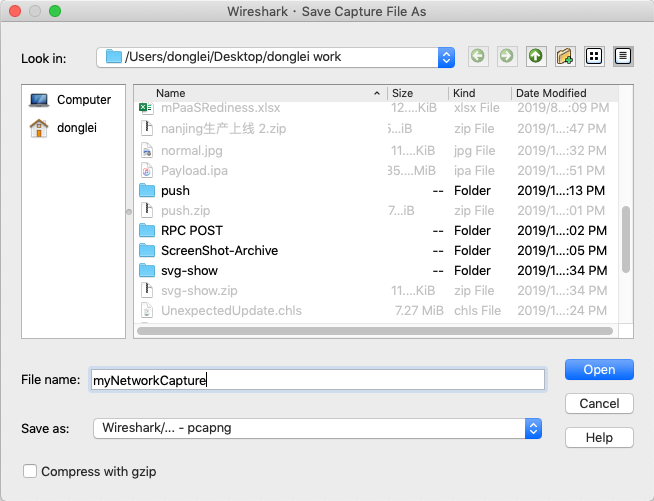The height and width of the screenshot is (501, 654).
Task: Go to parent directory icon
Action: pyautogui.click(x=536, y=57)
